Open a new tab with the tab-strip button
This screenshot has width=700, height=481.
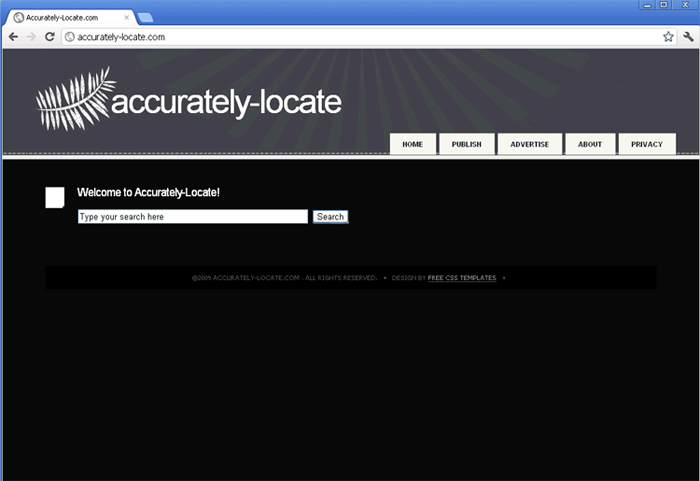tap(145, 18)
